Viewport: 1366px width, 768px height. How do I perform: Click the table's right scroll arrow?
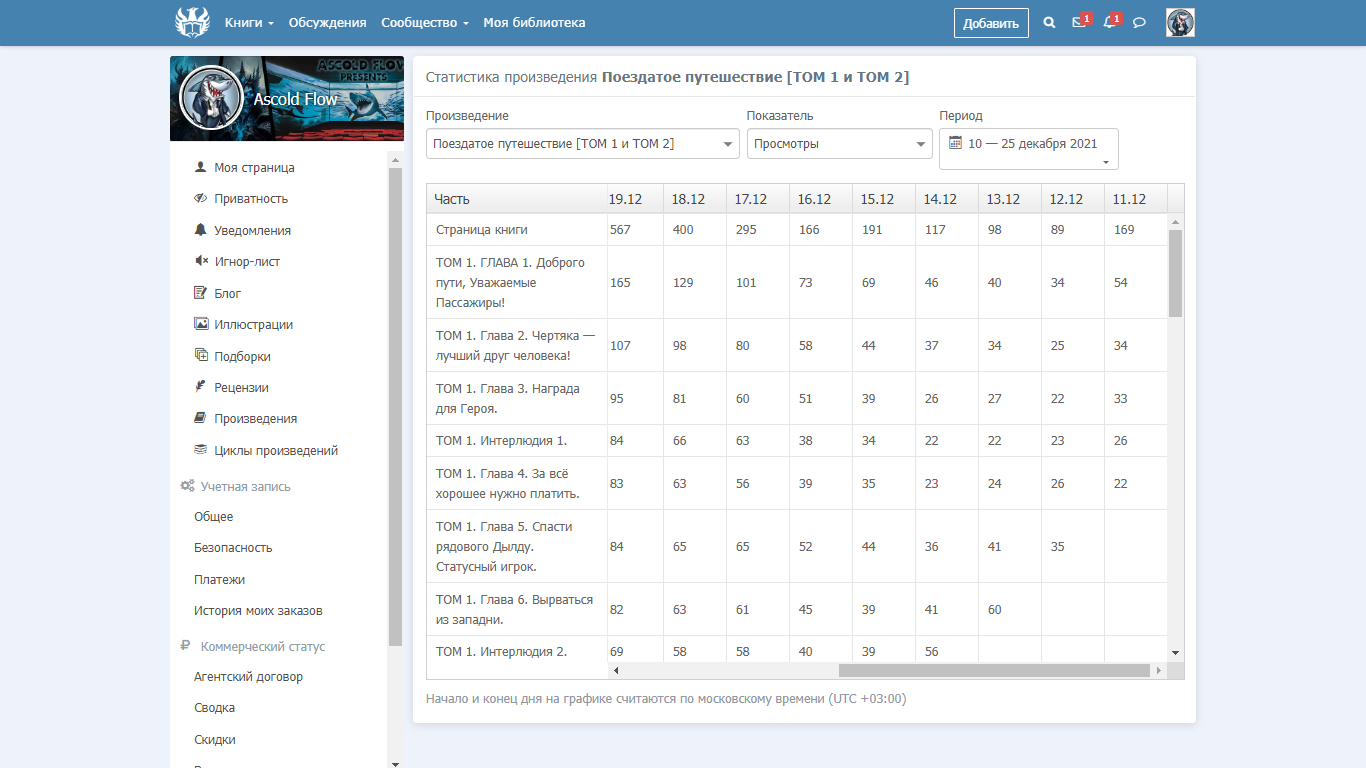(1158, 670)
